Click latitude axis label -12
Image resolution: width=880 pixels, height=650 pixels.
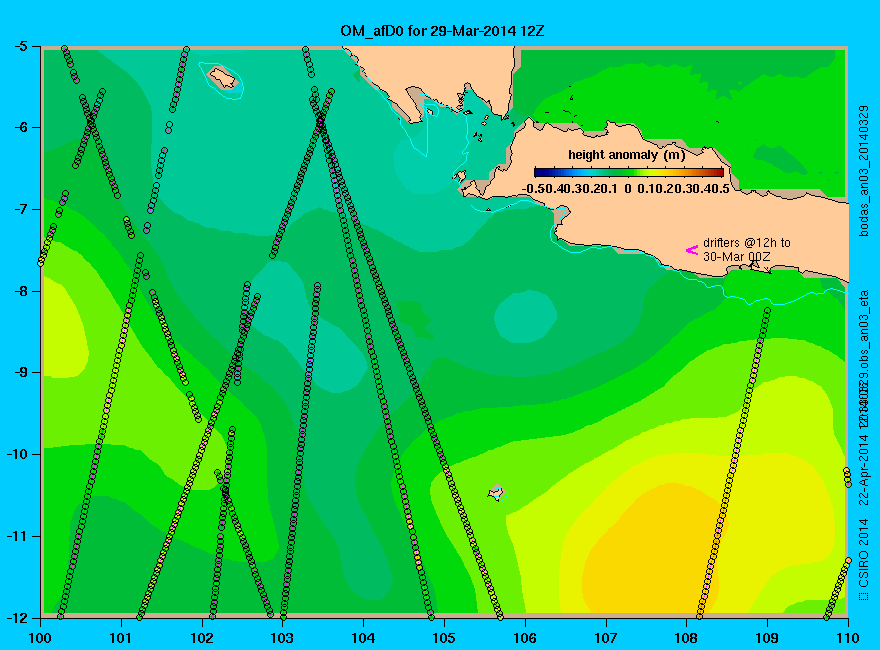click(17, 618)
